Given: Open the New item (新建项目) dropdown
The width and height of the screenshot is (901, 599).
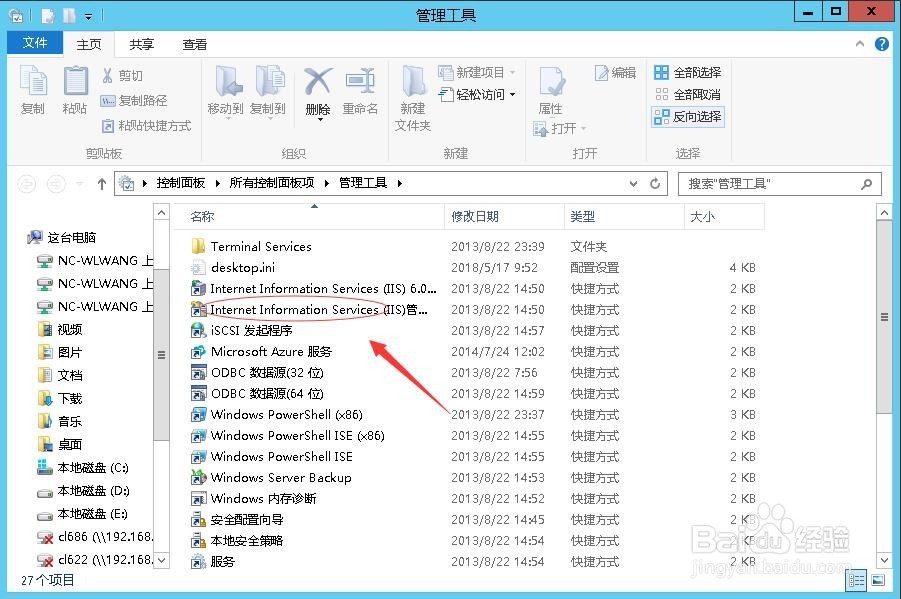Looking at the screenshot, I should (x=476, y=72).
